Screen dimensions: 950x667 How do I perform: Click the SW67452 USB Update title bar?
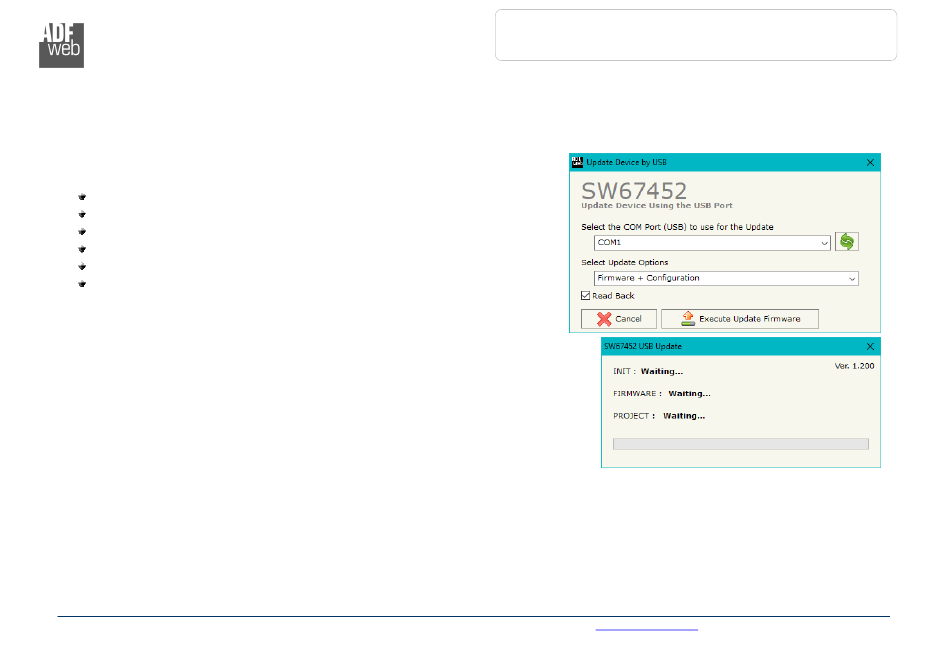click(740, 347)
